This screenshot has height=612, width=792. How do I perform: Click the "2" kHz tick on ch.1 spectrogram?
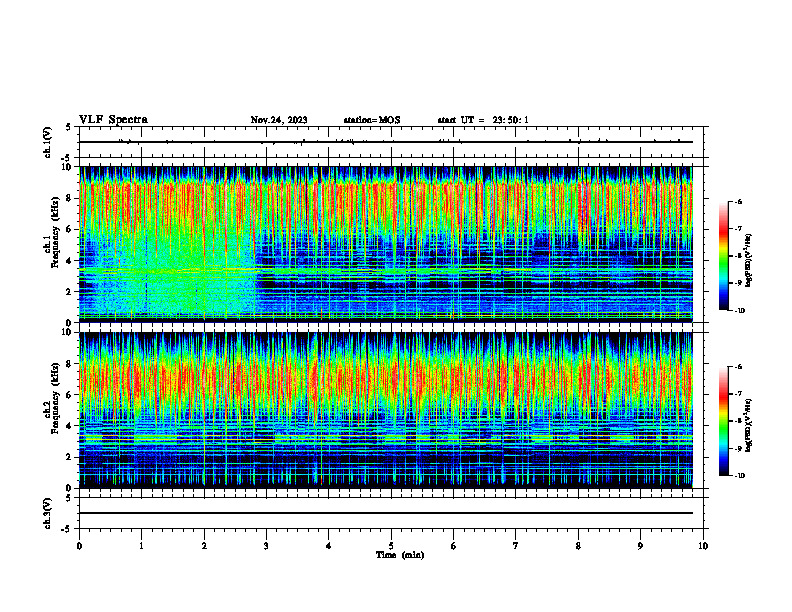coord(69,291)
